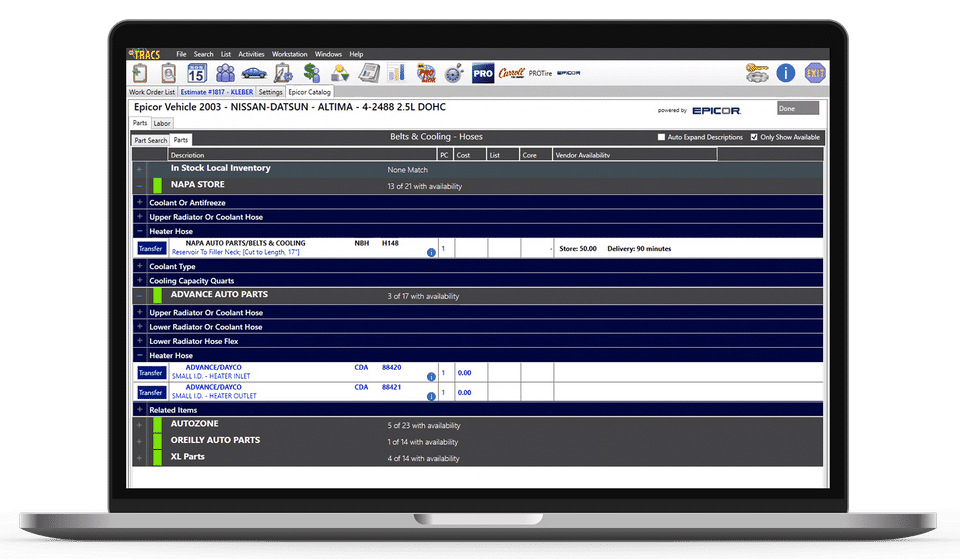The height and width of the screenshot is (559, 960).
Task: Click the red EXIT icon
Action: point(815,73)
